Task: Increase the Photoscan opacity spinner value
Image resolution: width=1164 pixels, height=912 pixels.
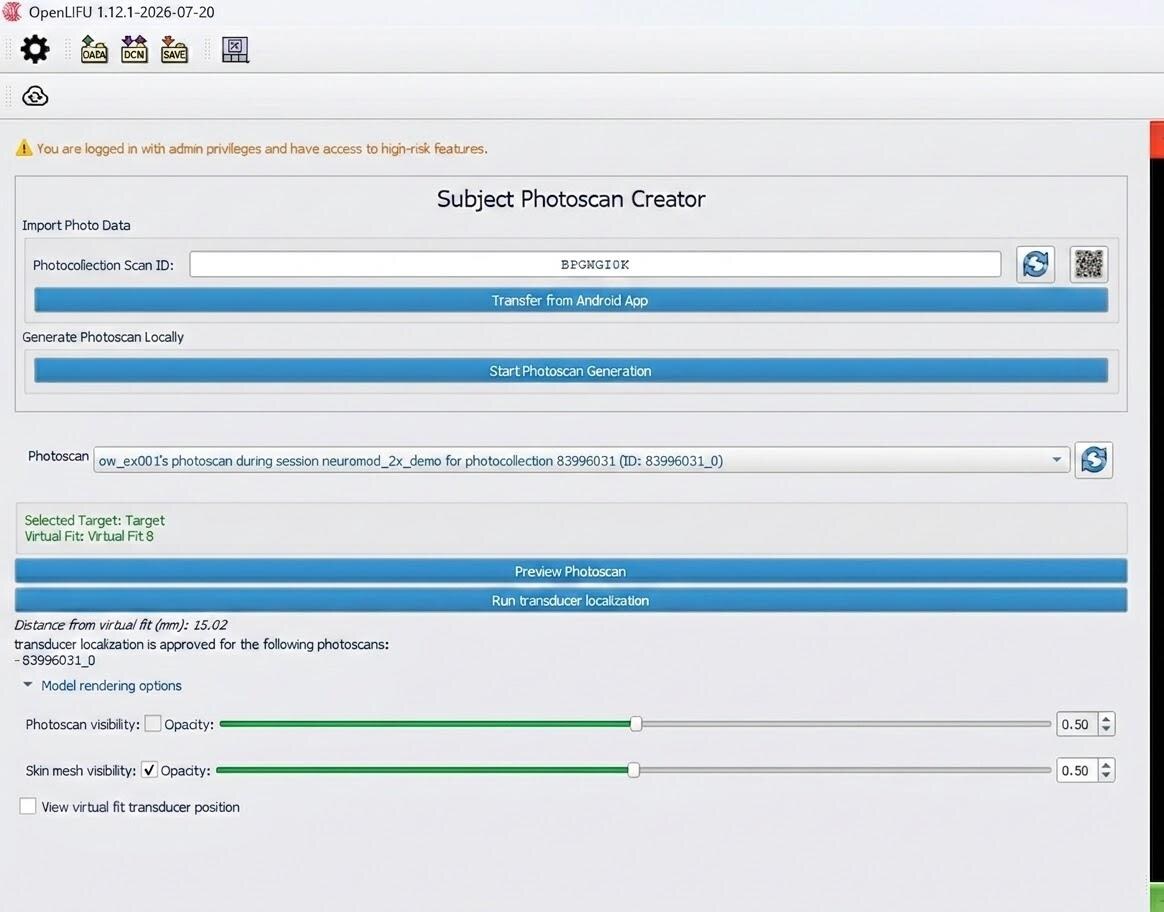Action: coord(1106,719)
